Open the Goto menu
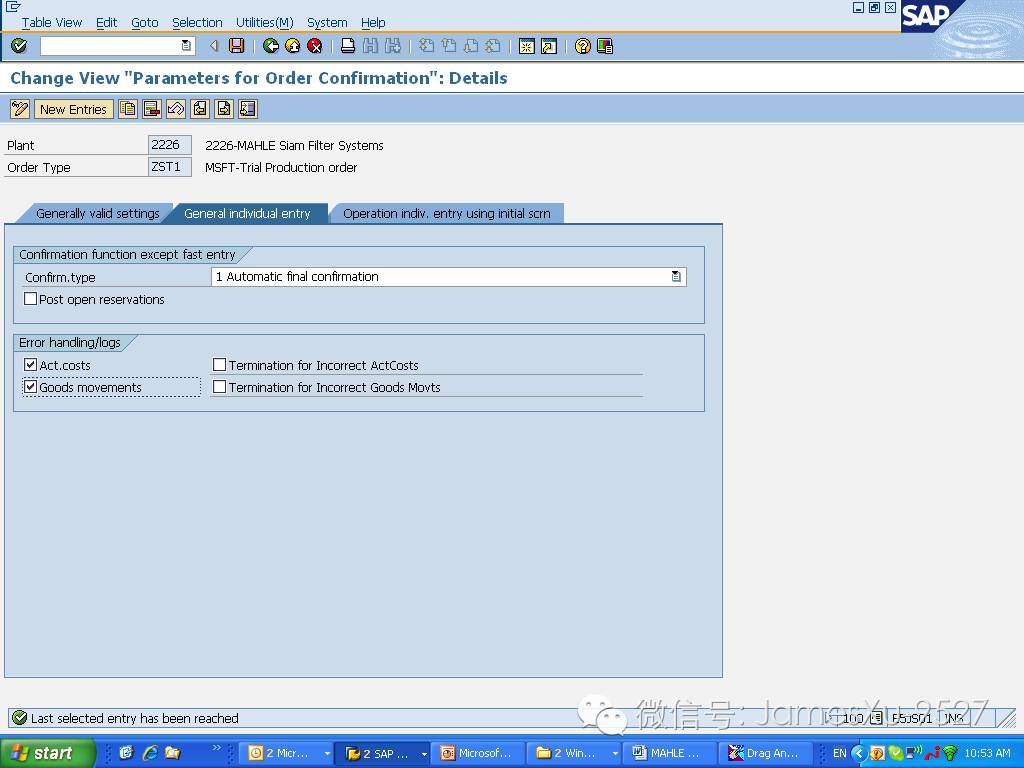The width and height of the screenshot is (1024, 768). tap(144, 23)
